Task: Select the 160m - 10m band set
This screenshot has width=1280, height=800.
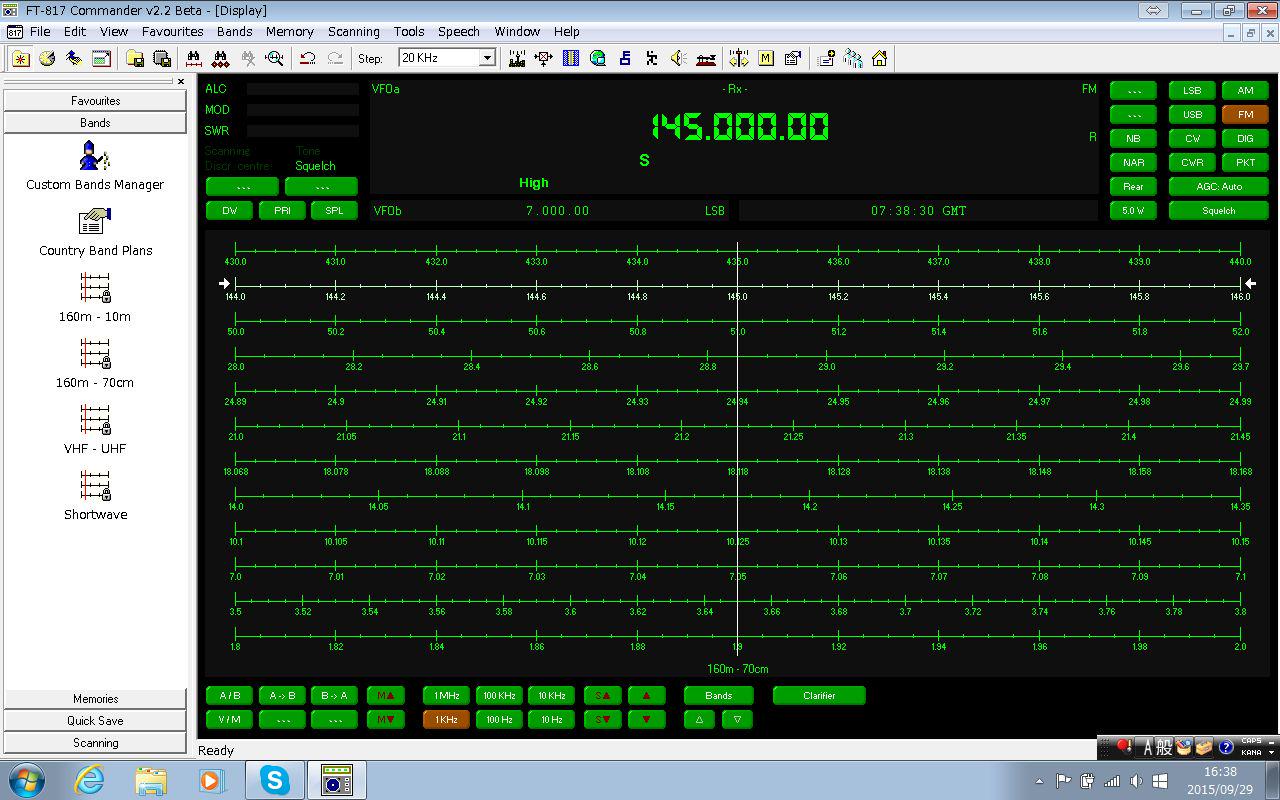Action: tap(95, 298)
